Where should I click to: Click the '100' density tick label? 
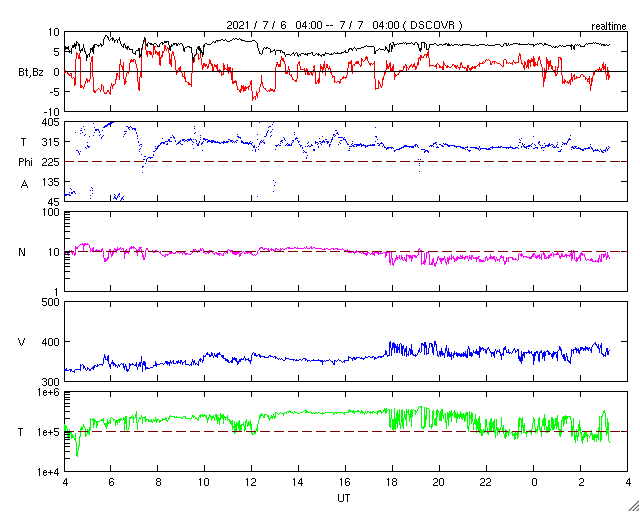point(51,212)
